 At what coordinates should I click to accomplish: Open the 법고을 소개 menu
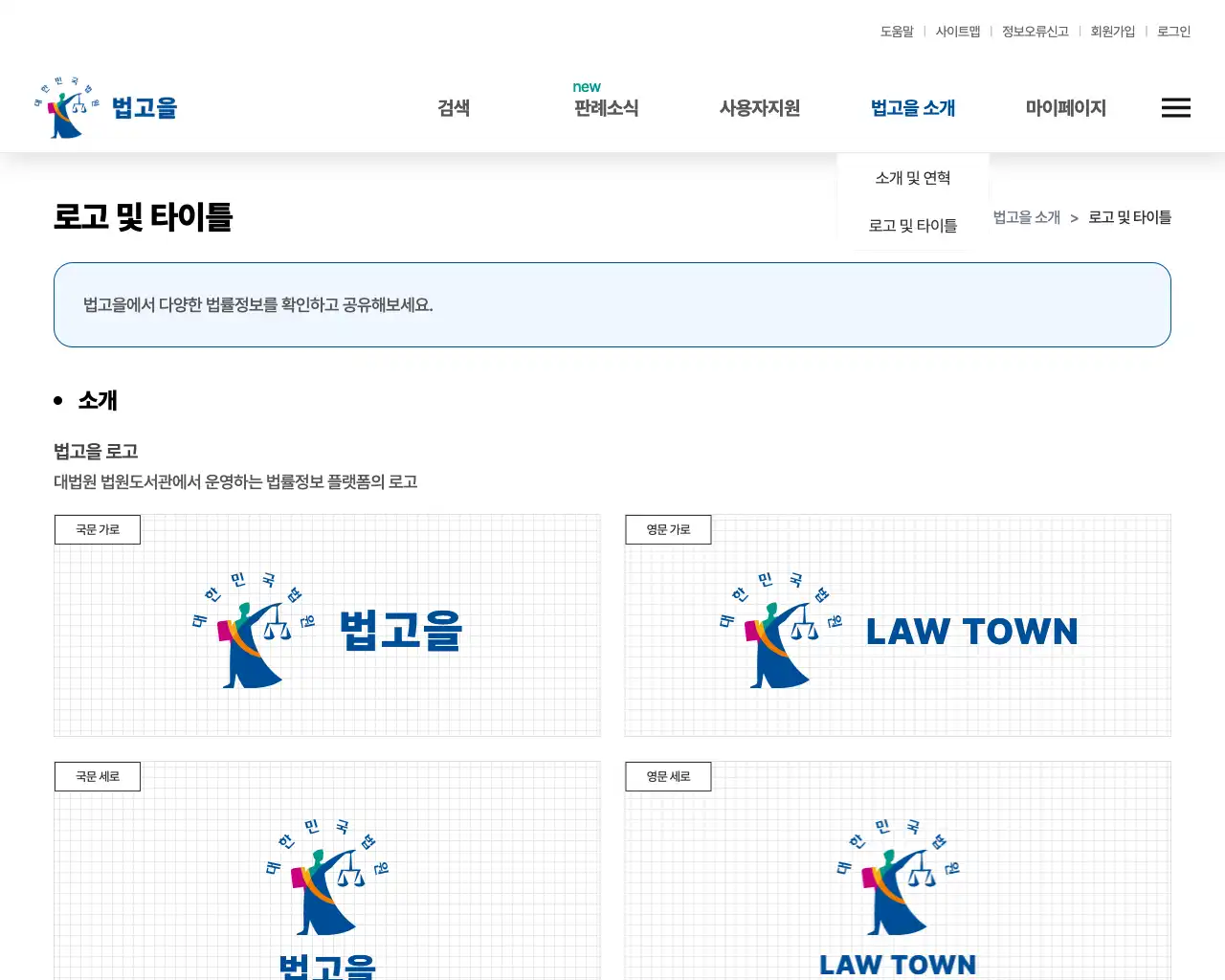[913, 108]
